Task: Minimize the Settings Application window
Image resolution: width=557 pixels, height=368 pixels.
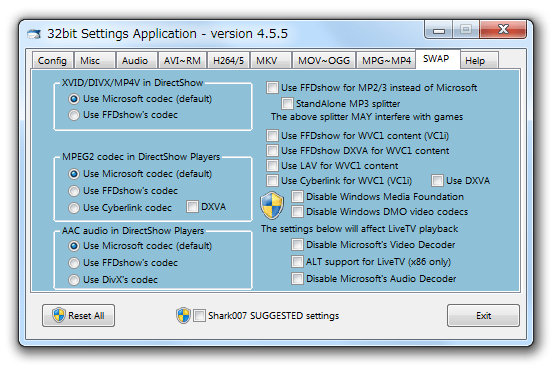Action: pyautogui.click(x=439, y=30)
